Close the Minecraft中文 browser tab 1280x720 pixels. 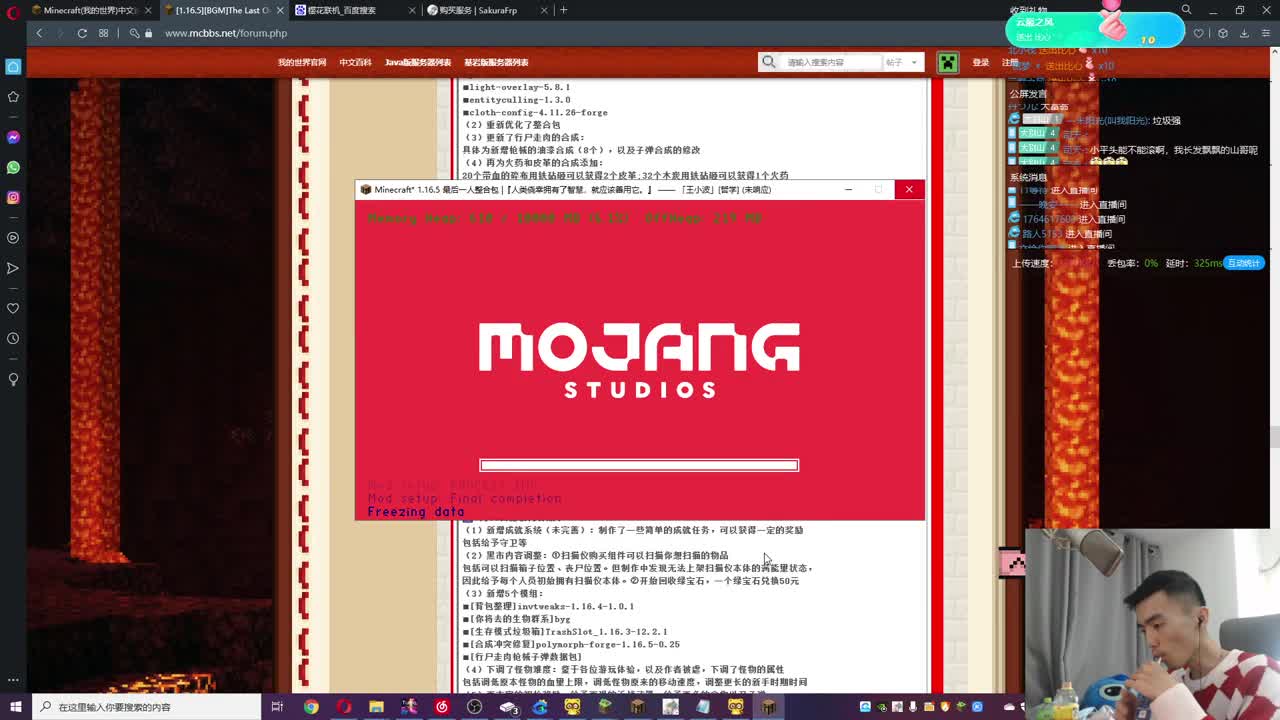[x=147, y=10]
